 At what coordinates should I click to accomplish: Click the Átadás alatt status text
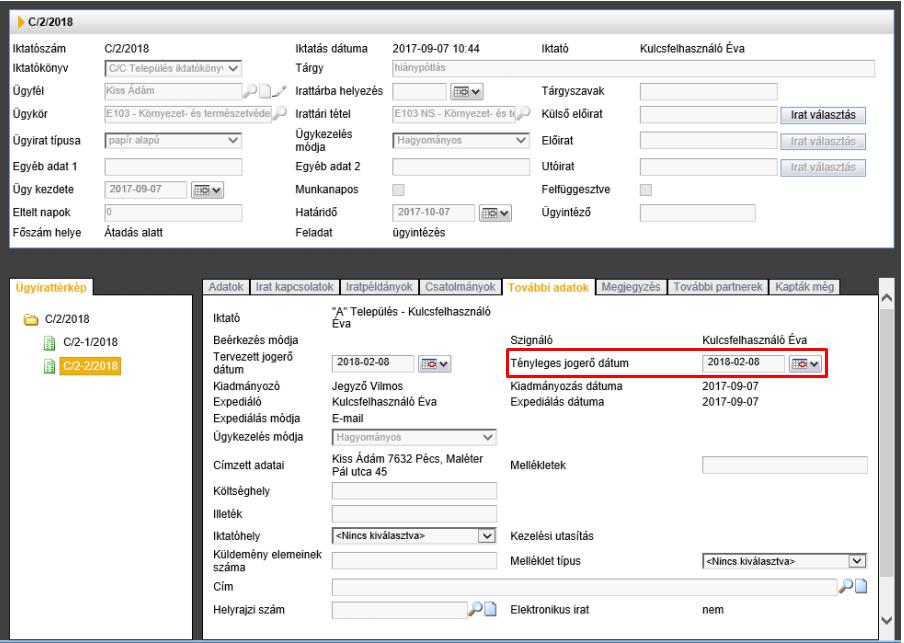(133, 232)
